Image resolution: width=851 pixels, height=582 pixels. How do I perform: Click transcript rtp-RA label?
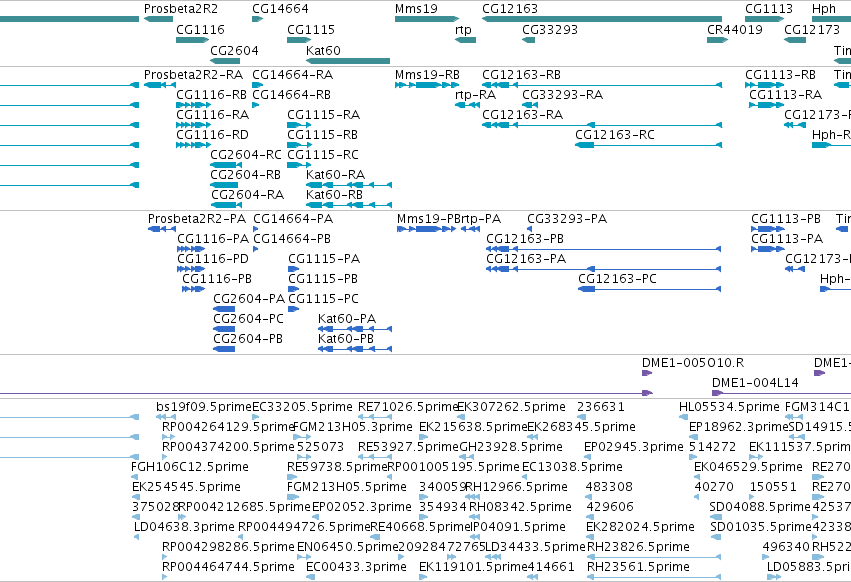coord(475,94)
